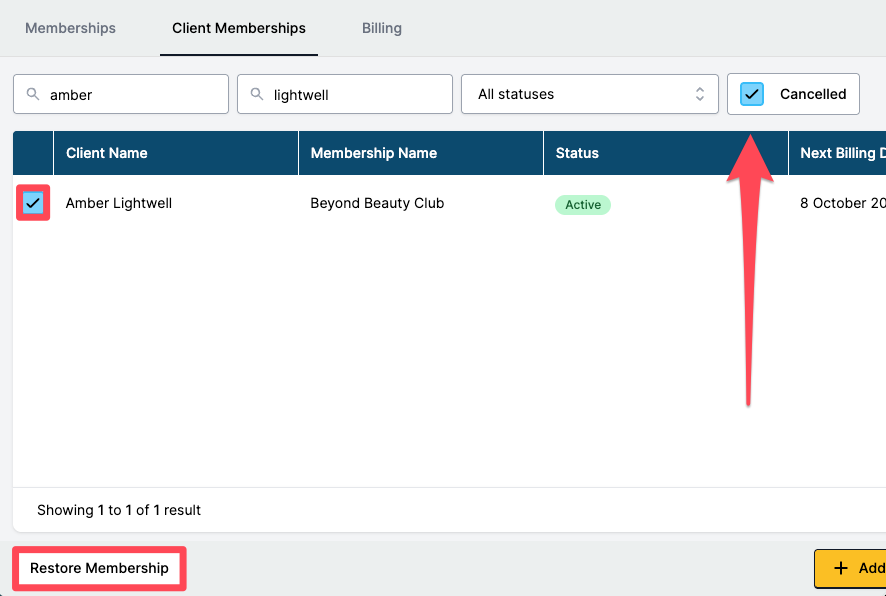
Task: Click the magnifier icon in the lightwell search box
Action: coord(257,95)
